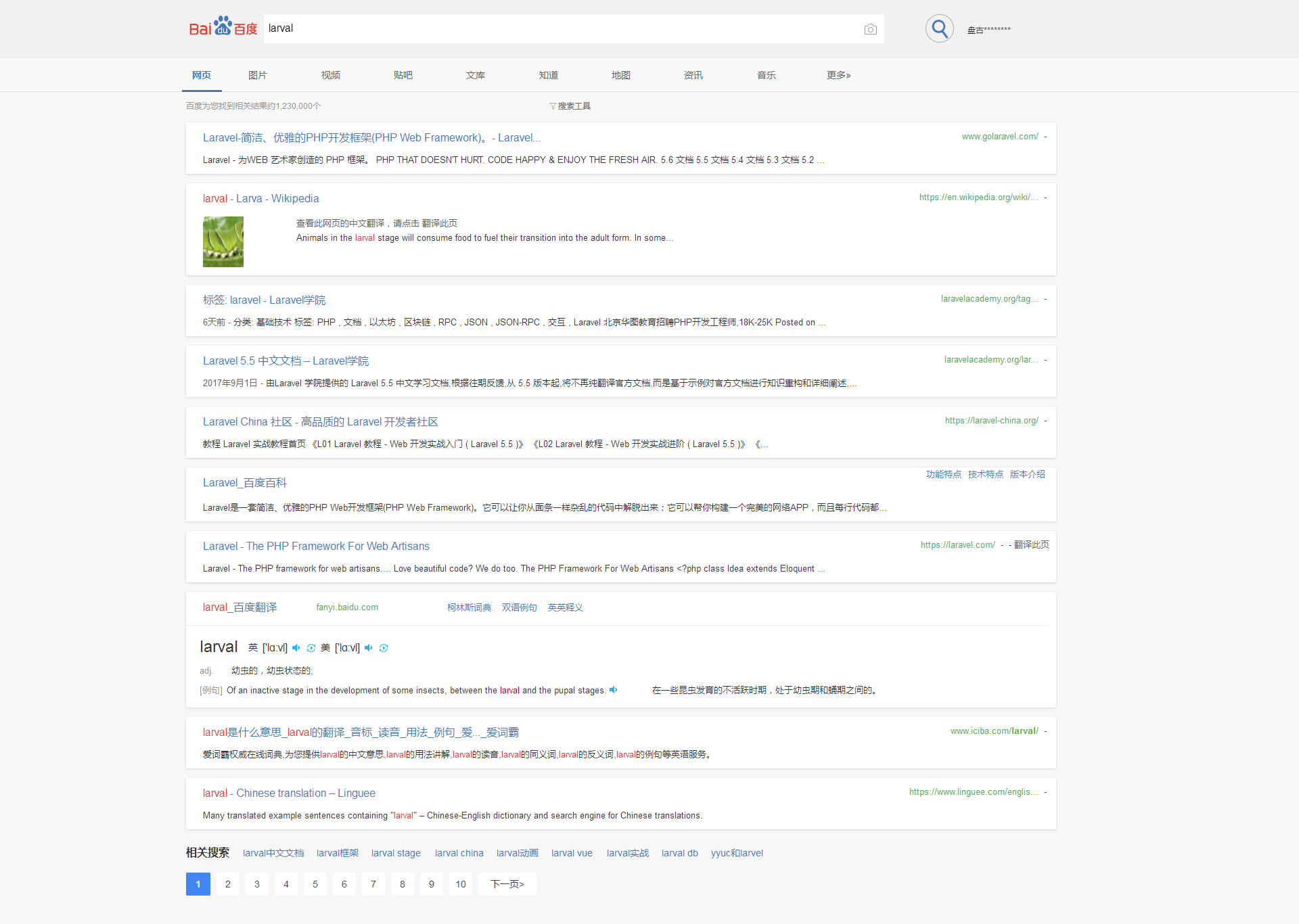This screenshot has width=1299, height=924.
Task: Select 英英释义 tab
Action: click(x=565, y=607)
